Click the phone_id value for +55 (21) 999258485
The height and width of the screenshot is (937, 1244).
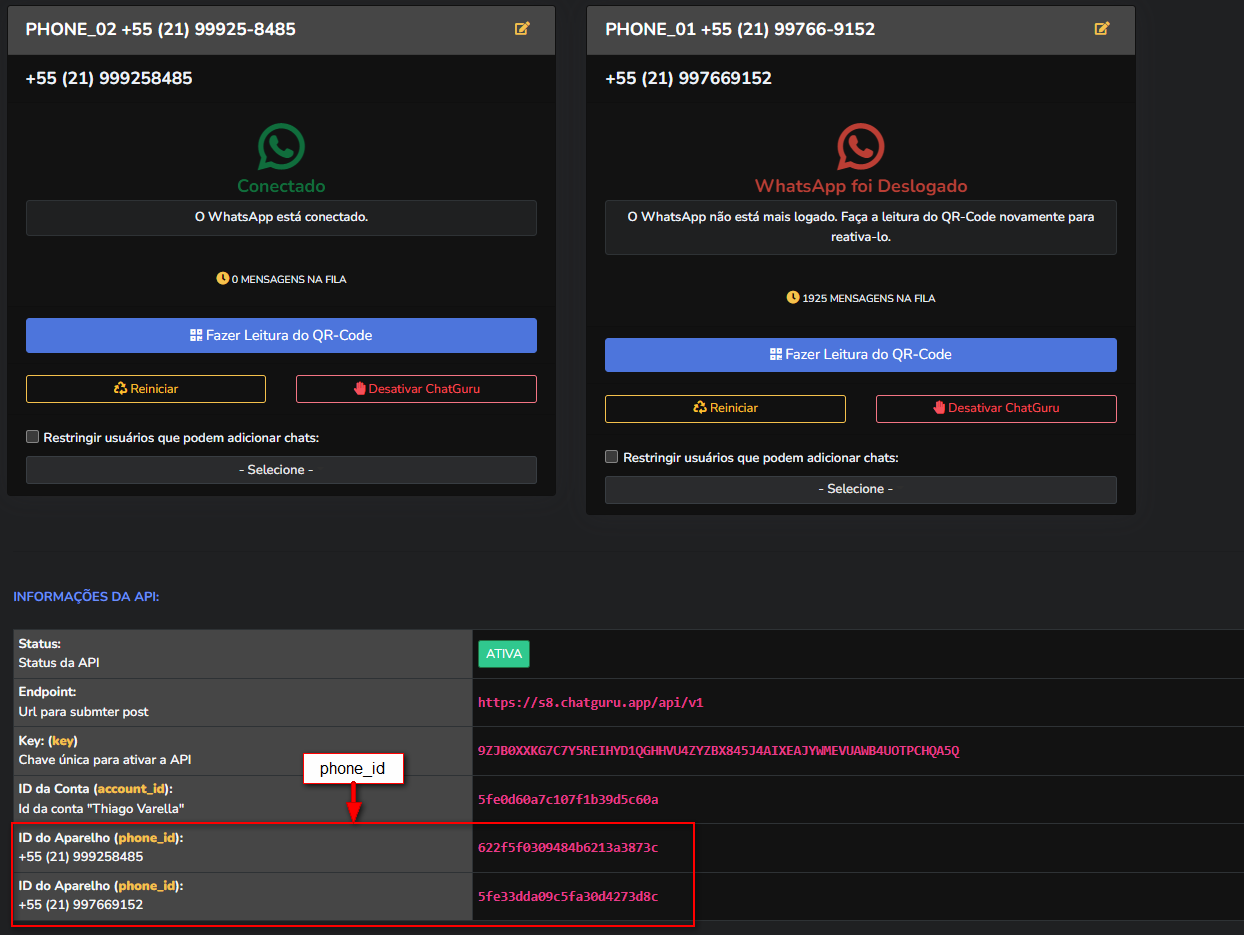pos(567,848)
